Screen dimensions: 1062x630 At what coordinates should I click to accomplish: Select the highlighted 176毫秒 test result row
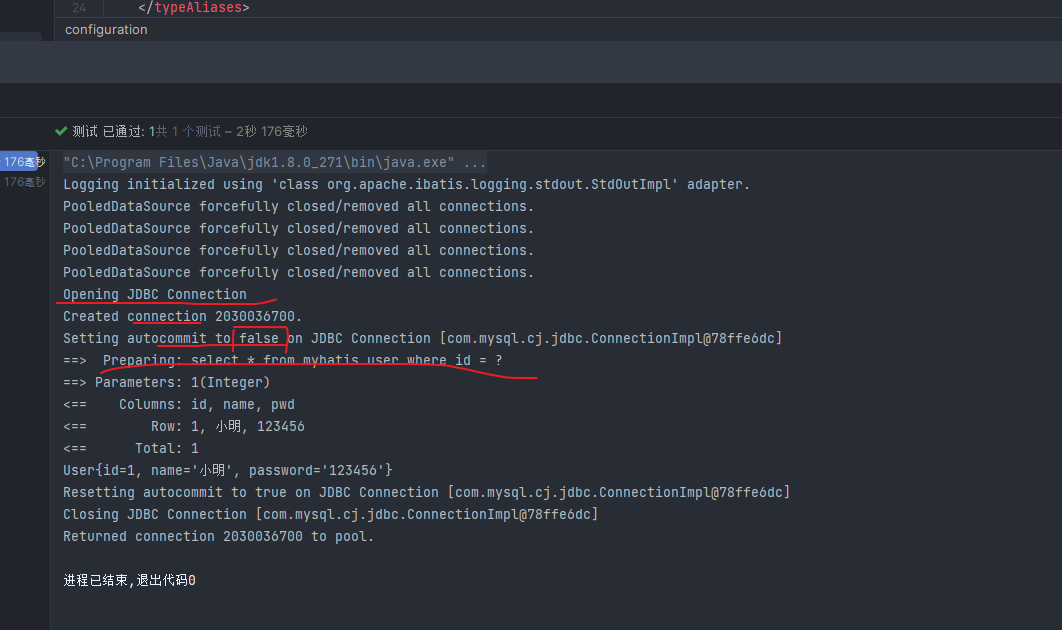pos(24,162)
